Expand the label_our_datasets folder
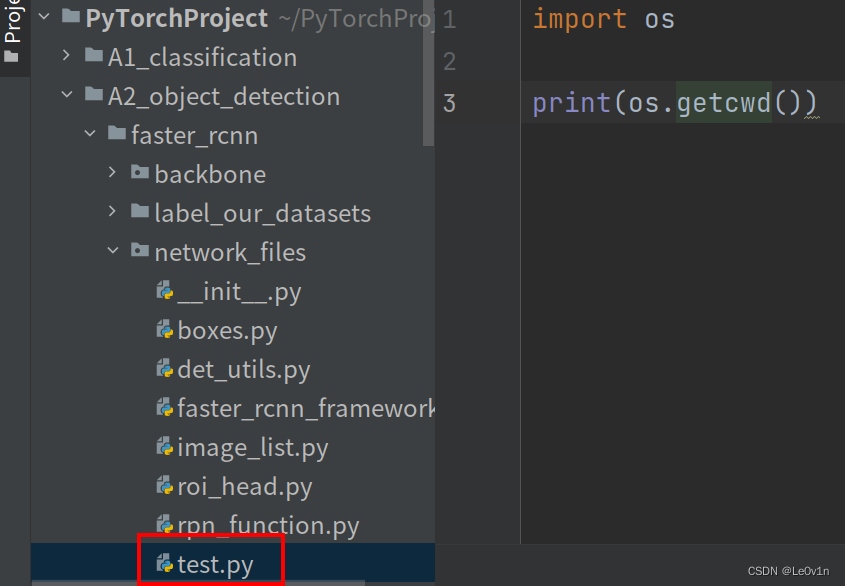The width and height of the screenshot is (845, 586). point(113,212)
